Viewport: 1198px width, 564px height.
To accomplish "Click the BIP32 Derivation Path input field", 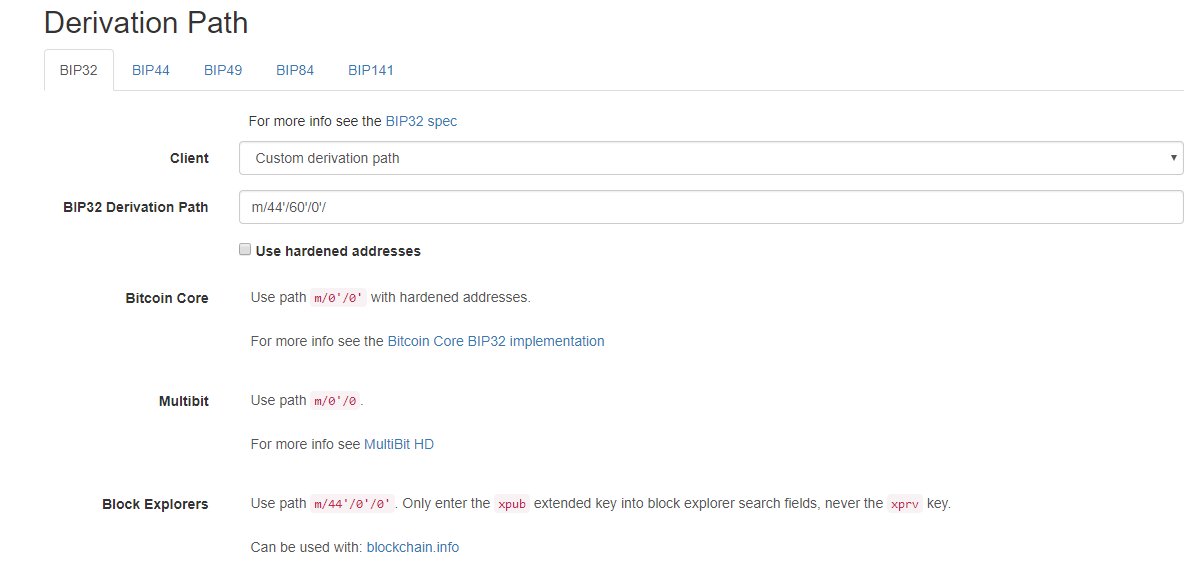I will pos(711,207).
